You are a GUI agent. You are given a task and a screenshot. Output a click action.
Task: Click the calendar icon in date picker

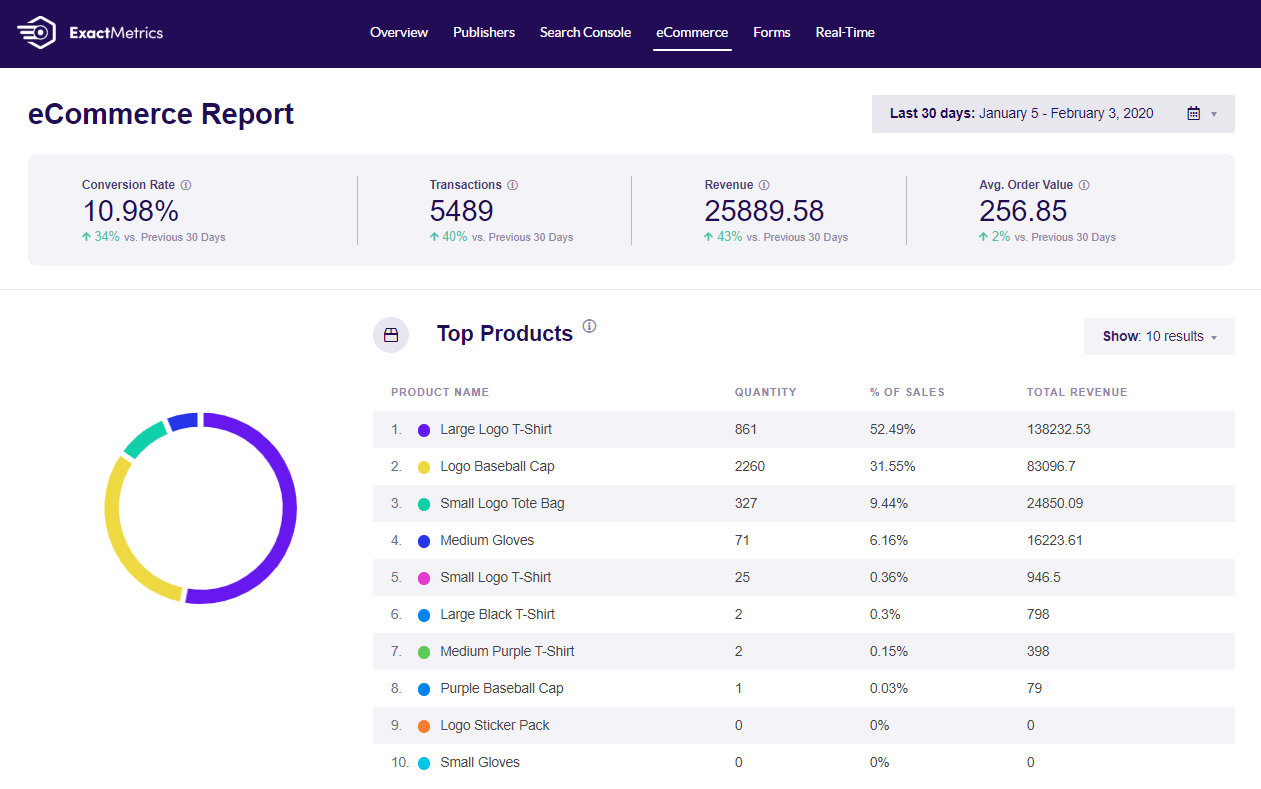tap(1193, 114)
